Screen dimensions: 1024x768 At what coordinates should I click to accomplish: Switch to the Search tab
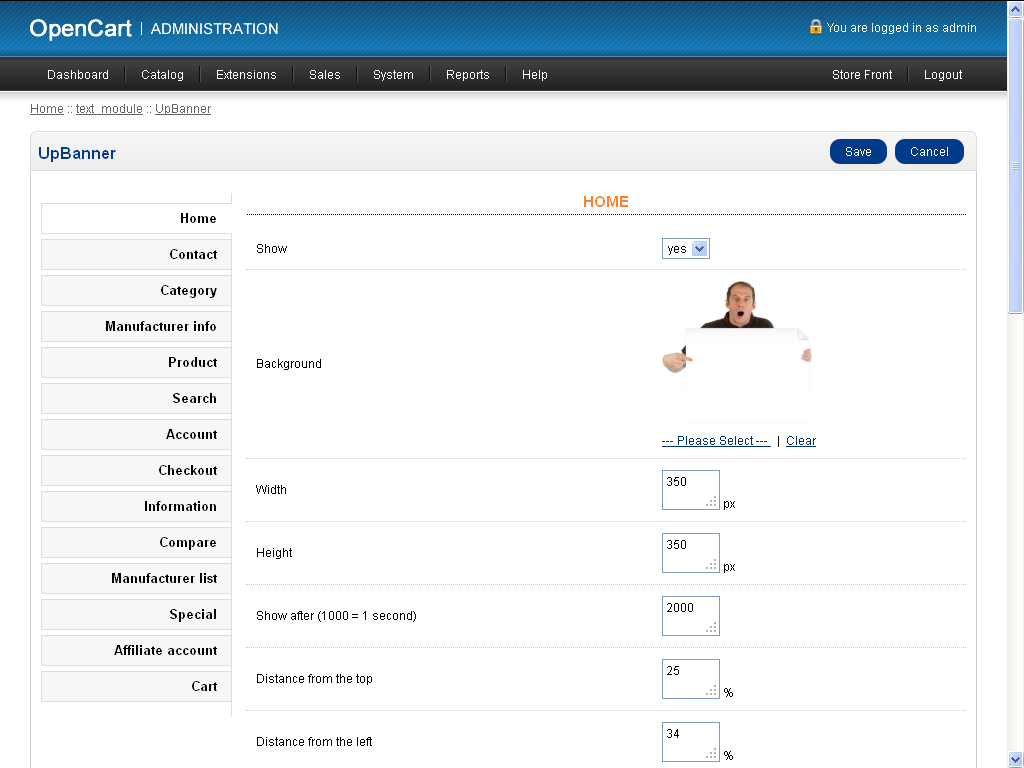136,398
